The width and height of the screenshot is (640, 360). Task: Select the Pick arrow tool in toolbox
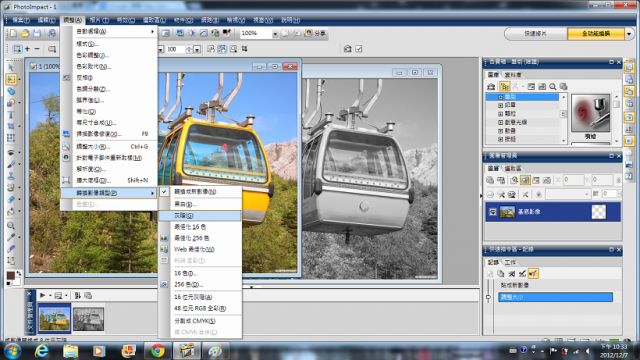click(11, 67)
